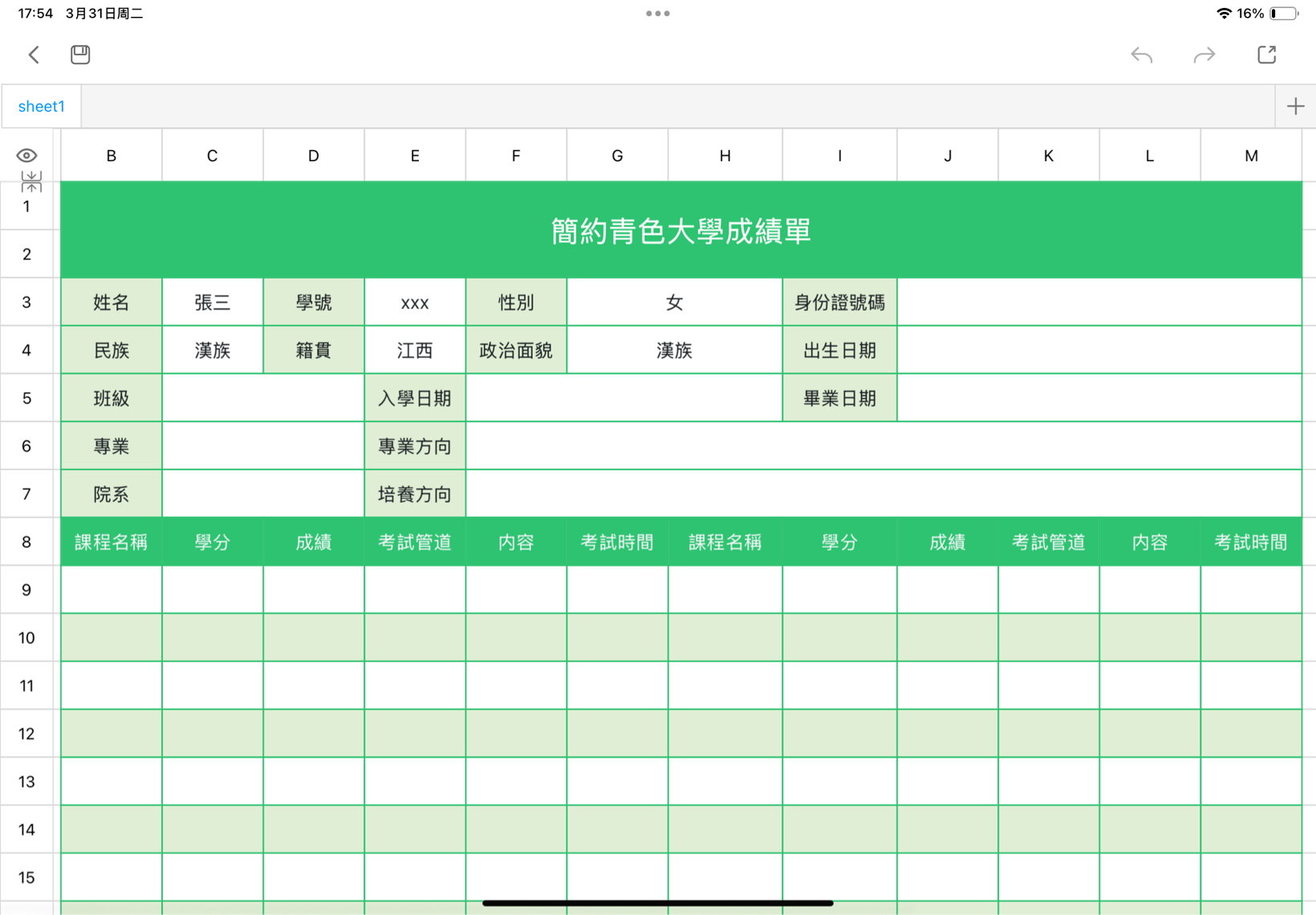This screenshot has height=915, width=1316.
Task: Select column E header
Action: (x=415, y=156)
